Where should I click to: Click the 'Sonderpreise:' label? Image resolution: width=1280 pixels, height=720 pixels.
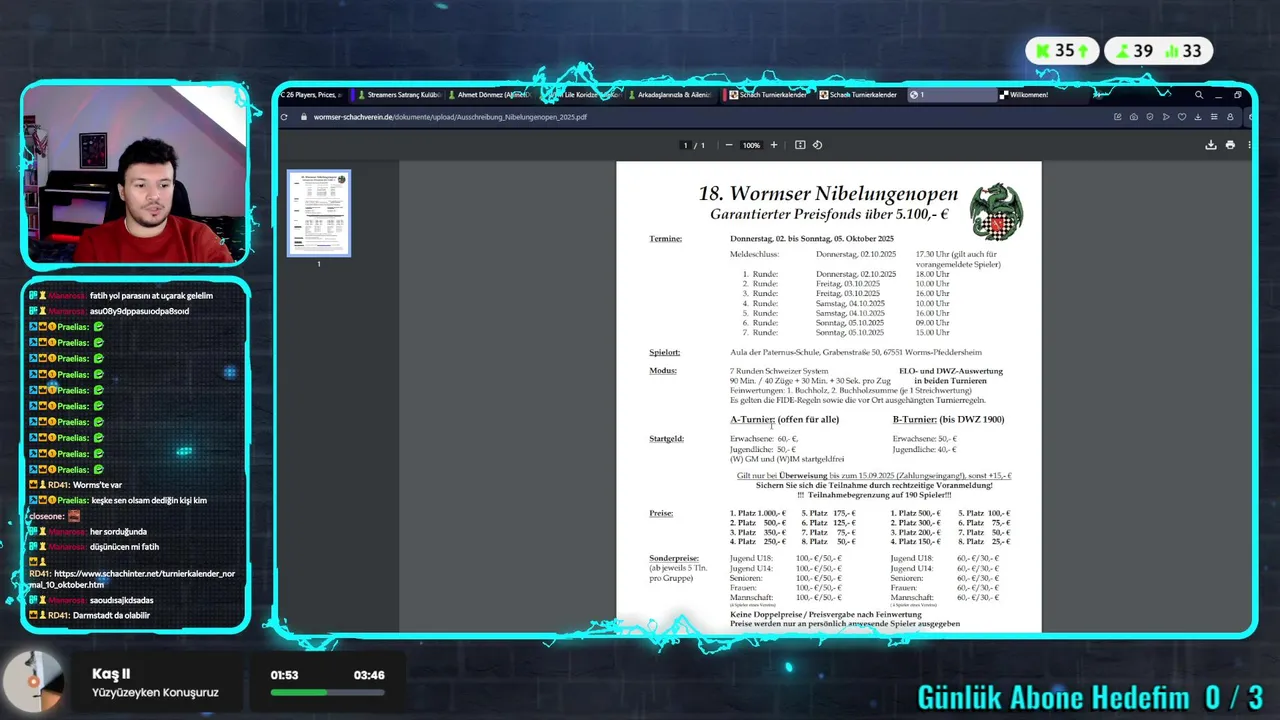(674, 558)
